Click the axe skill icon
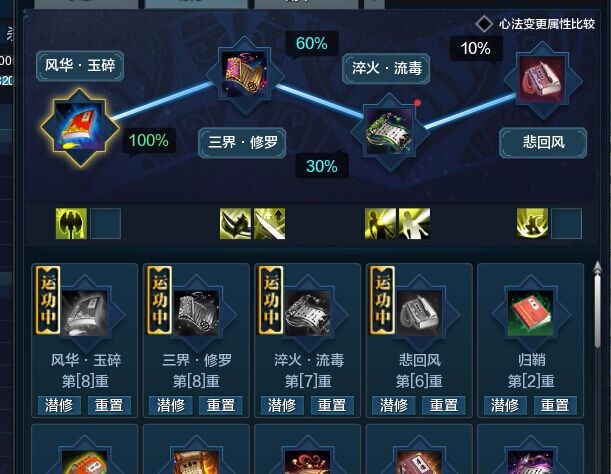611x474 pixels. (x=71, y=223)
